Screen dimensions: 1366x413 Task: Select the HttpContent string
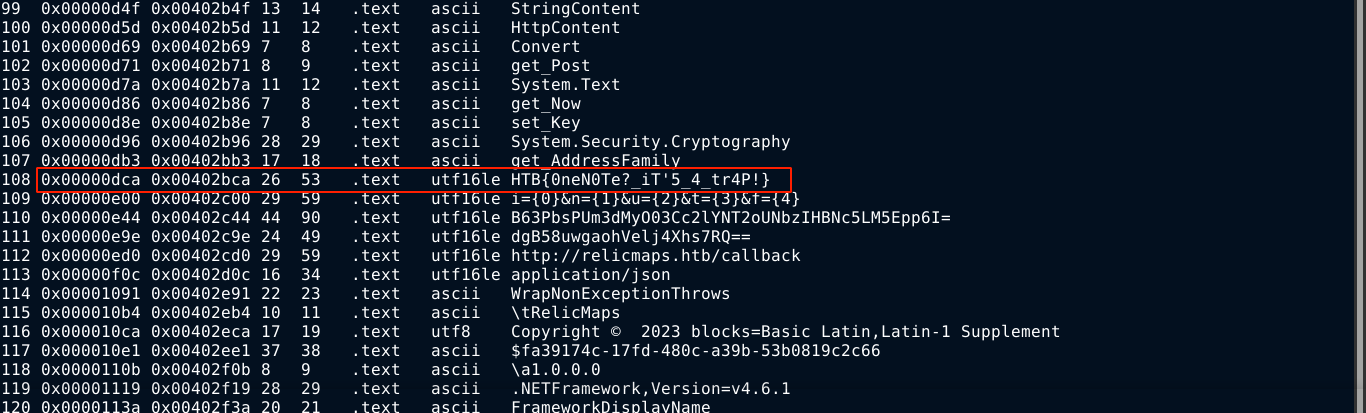[565, 28]
